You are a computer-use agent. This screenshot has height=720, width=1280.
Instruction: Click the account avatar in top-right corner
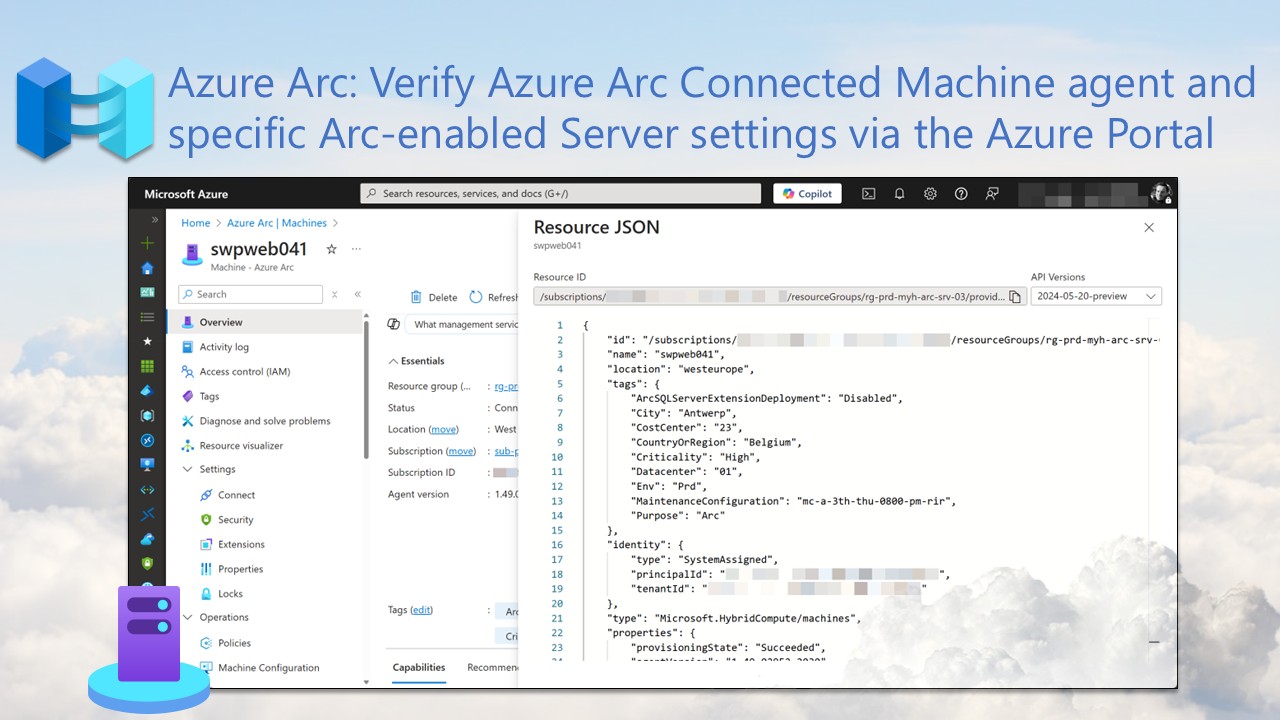pos(1160,193)
